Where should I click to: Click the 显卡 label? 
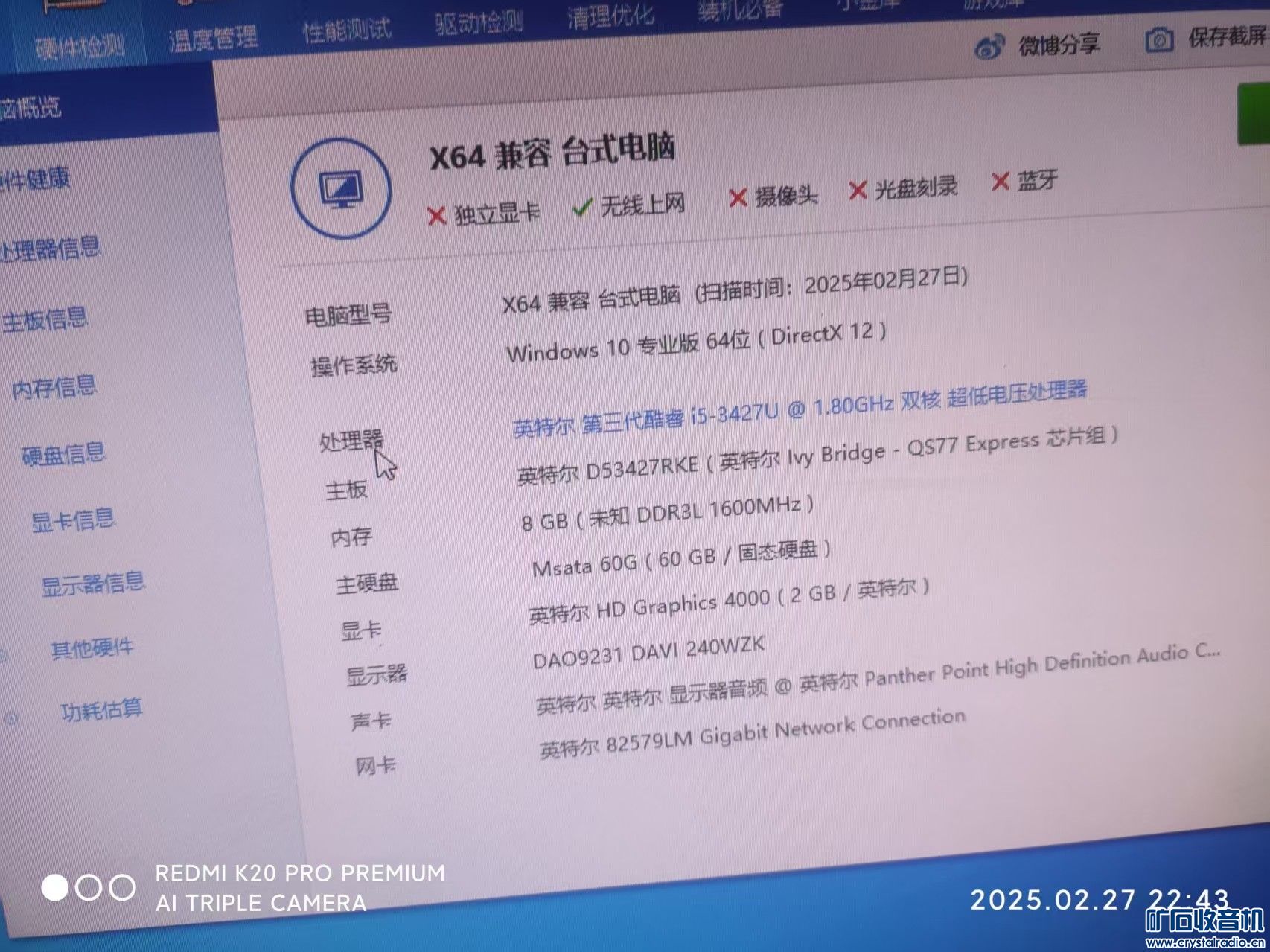[x=361, y=630]
